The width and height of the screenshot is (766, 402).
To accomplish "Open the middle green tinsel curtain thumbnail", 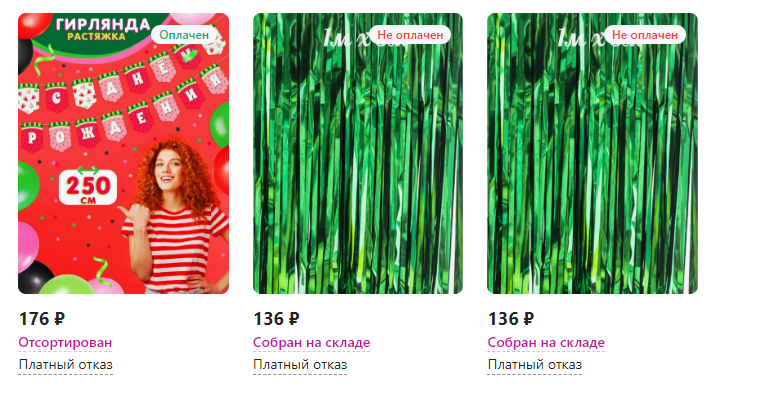I will click(358, 153).
